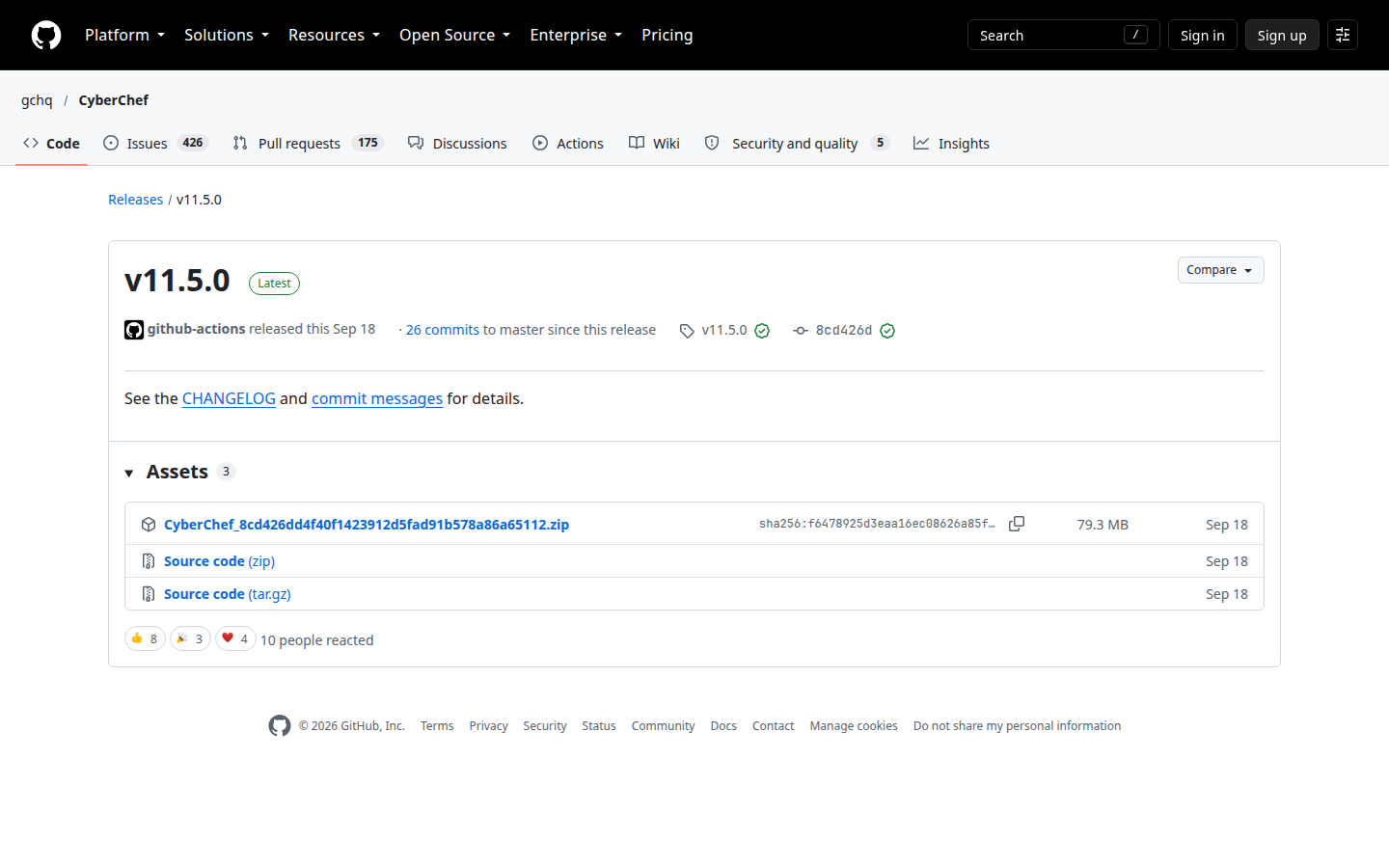View the Insights tab
The height and width of the screenshot is (868, 1389).
point(952,143)
